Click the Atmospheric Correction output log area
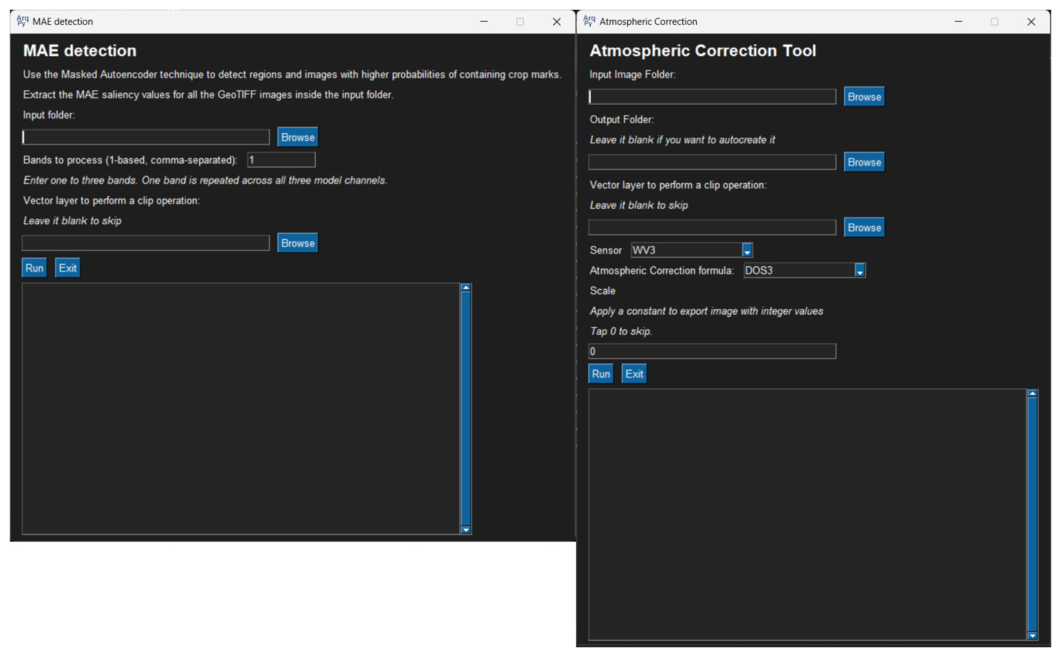 pyautogui.click(x=807, y=514)
